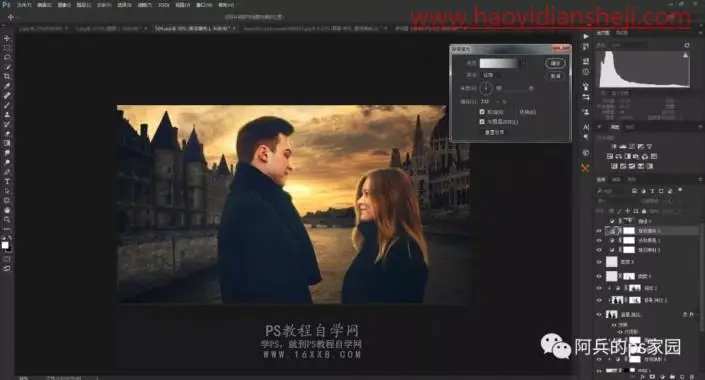The height and width of the screenshot is (380, 705).
Task: Select the Hand tool
Action: coord(7,210)
